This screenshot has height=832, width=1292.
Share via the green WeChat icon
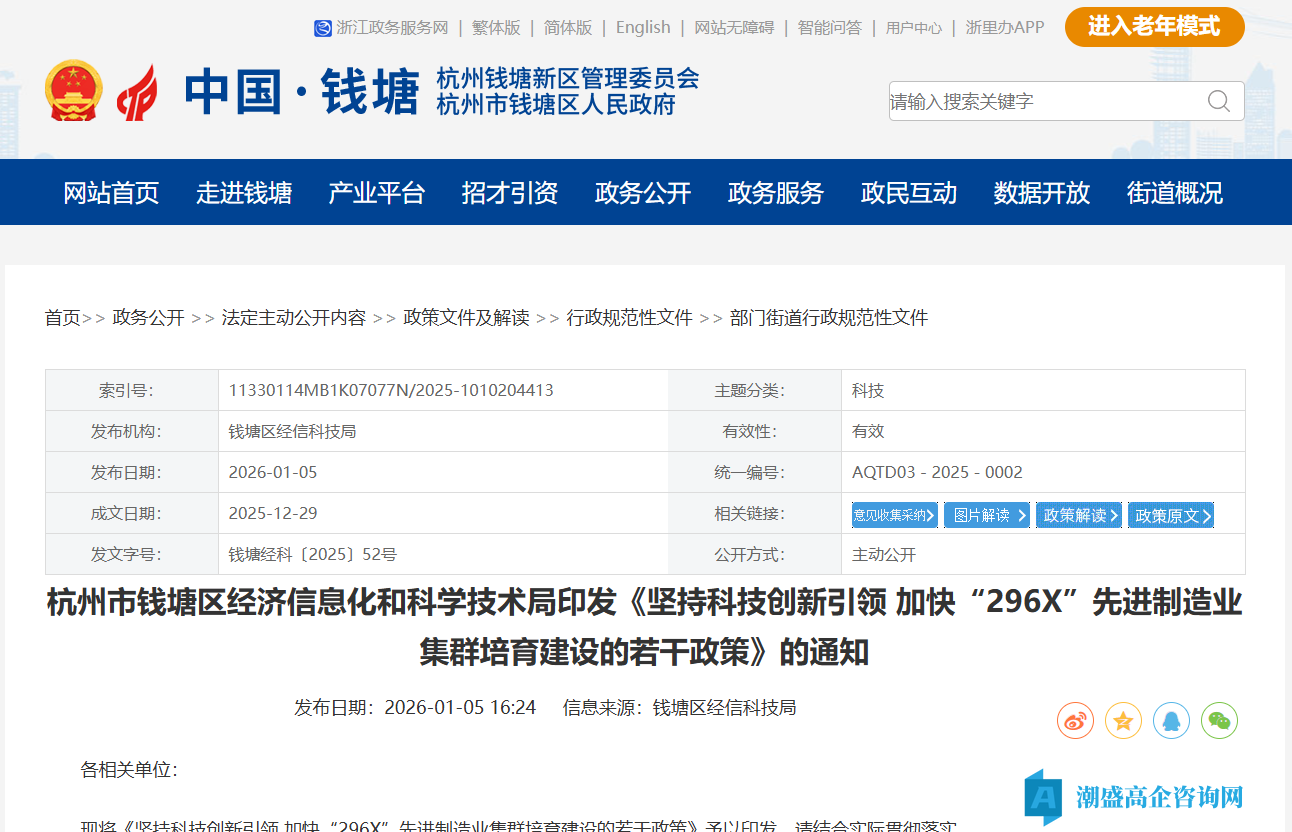click(1220, 720)
